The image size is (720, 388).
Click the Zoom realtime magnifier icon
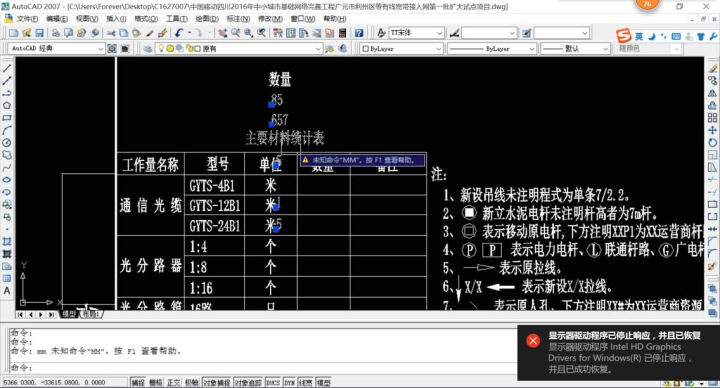click(x=236, y=33)
